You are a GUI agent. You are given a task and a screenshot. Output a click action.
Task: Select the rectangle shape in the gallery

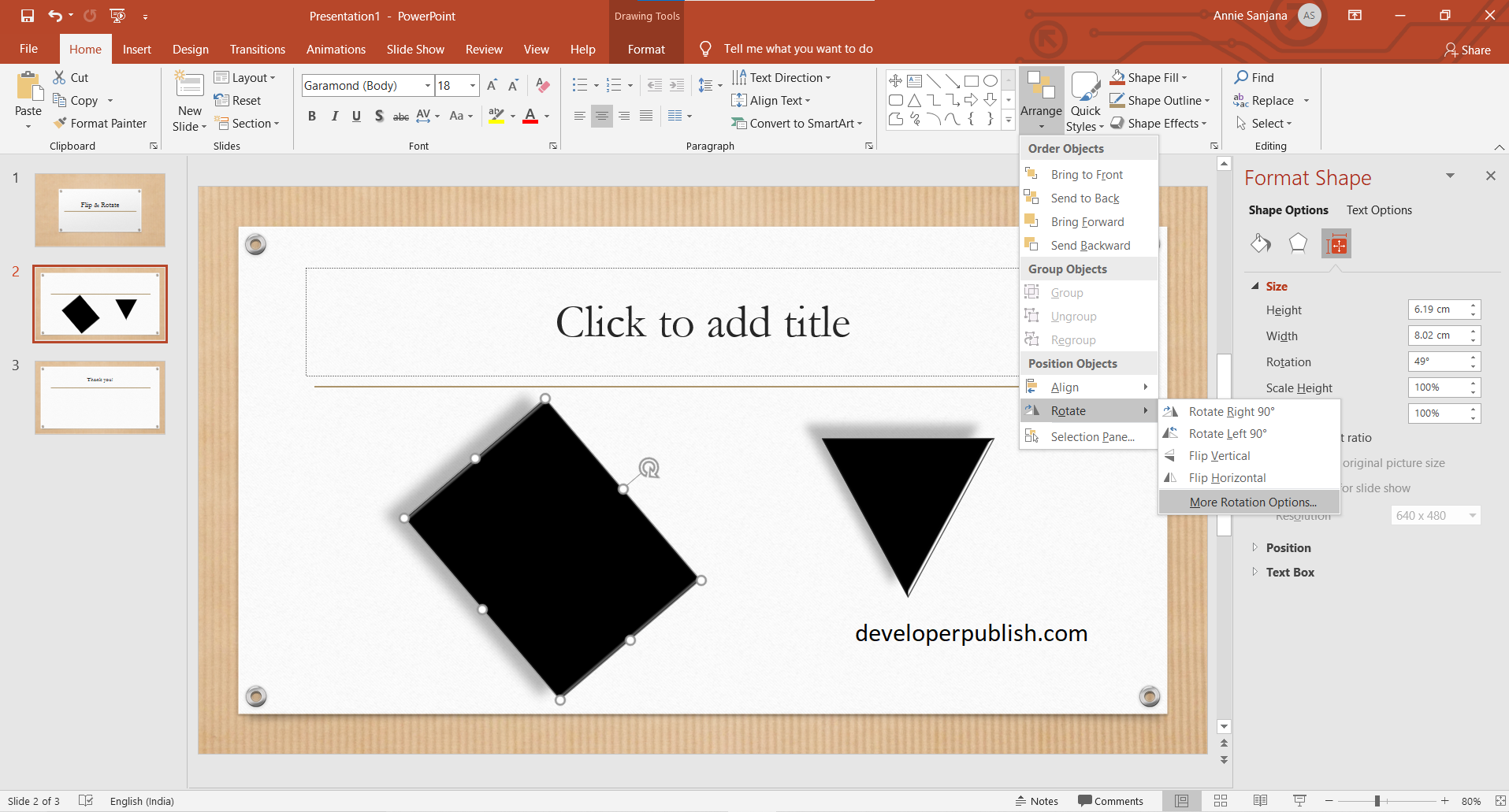click(x=972, y=80)
